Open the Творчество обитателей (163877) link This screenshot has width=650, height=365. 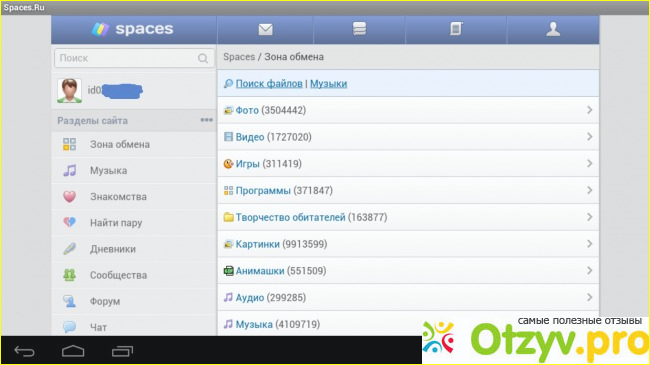(x=311, y=217)
